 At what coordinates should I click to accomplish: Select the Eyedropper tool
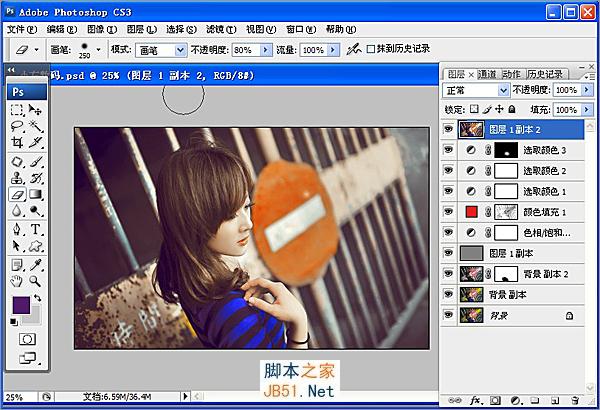pyautogui.click(x=36, y=265)
